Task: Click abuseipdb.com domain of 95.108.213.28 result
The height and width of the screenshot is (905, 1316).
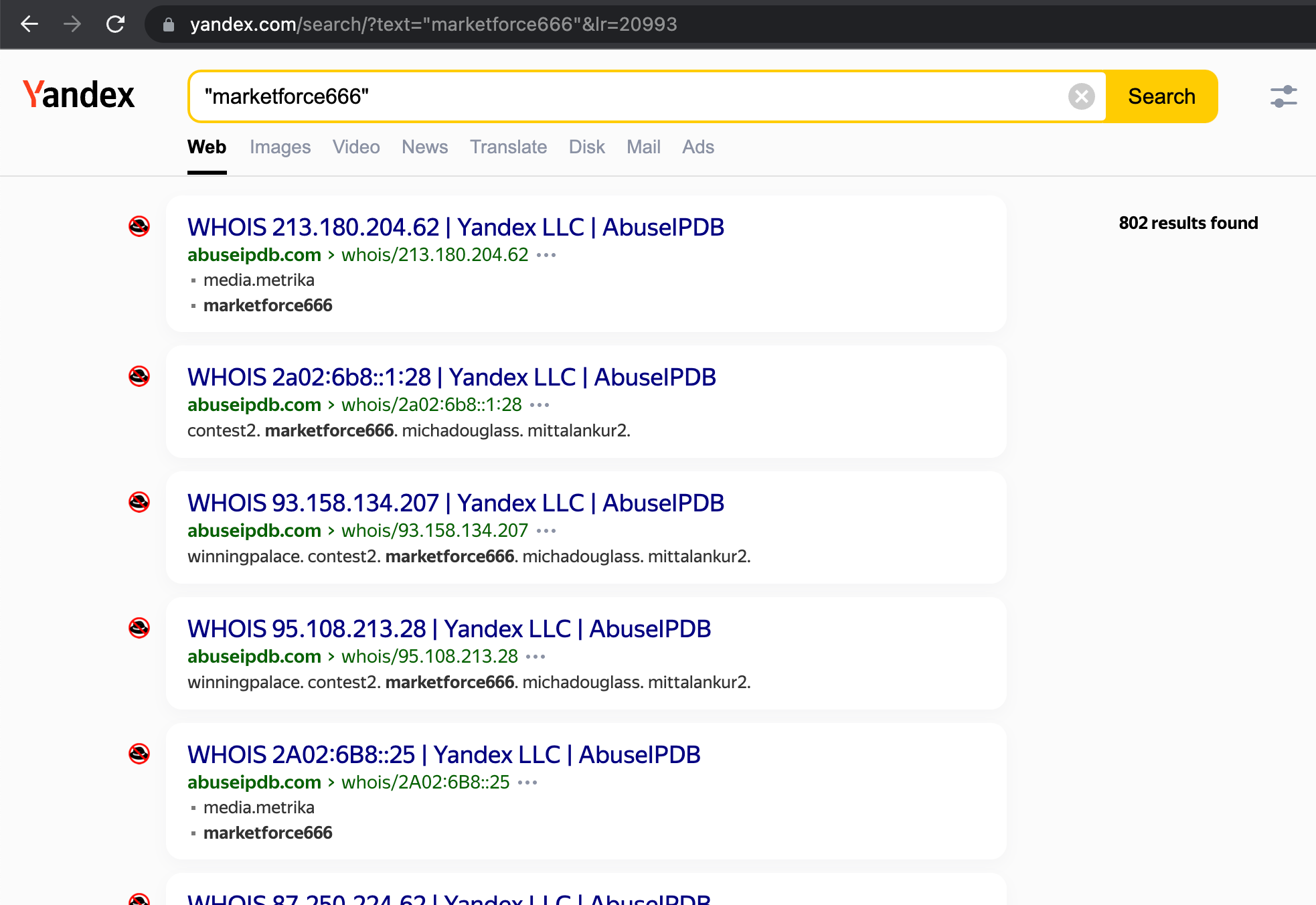Action: click(254, 657)
